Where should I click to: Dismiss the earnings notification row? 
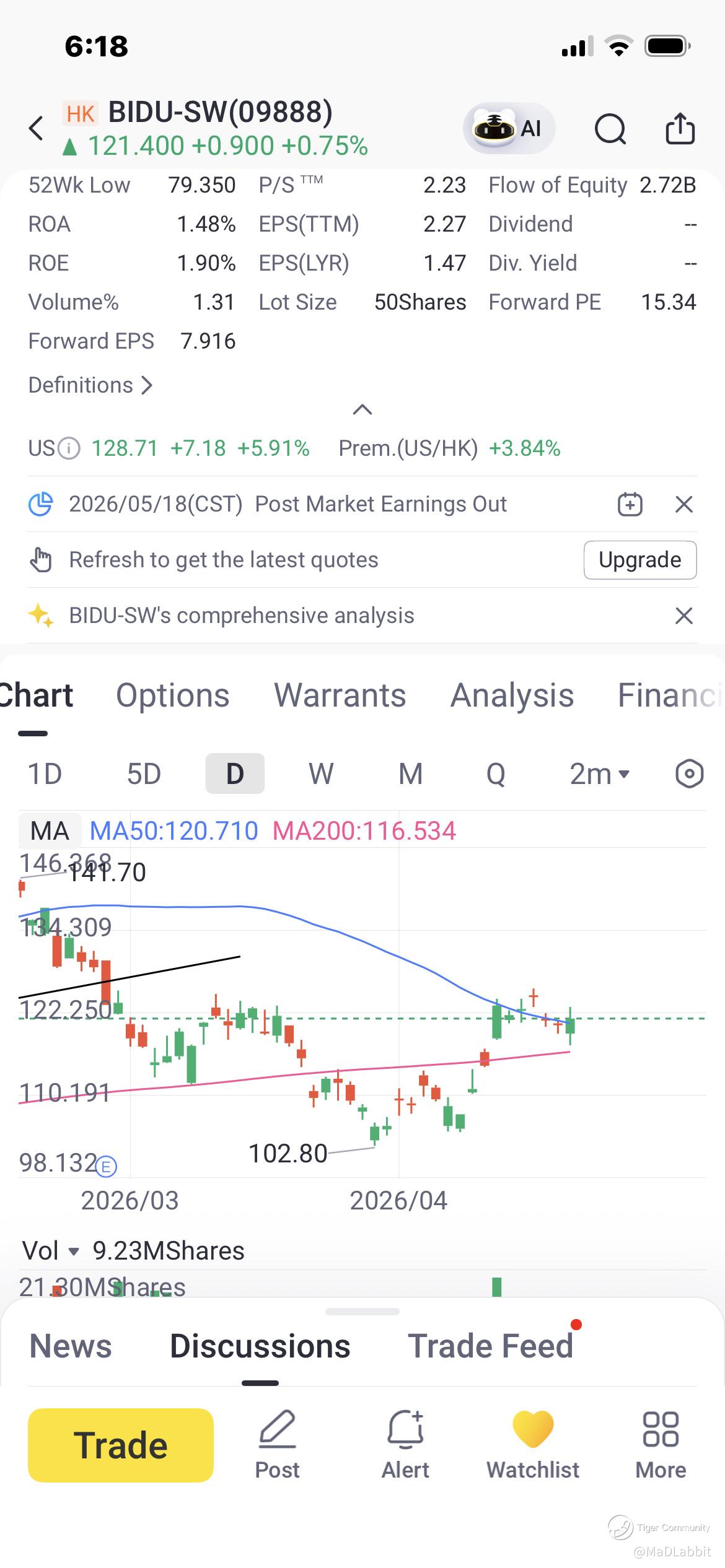coord(683,504)
